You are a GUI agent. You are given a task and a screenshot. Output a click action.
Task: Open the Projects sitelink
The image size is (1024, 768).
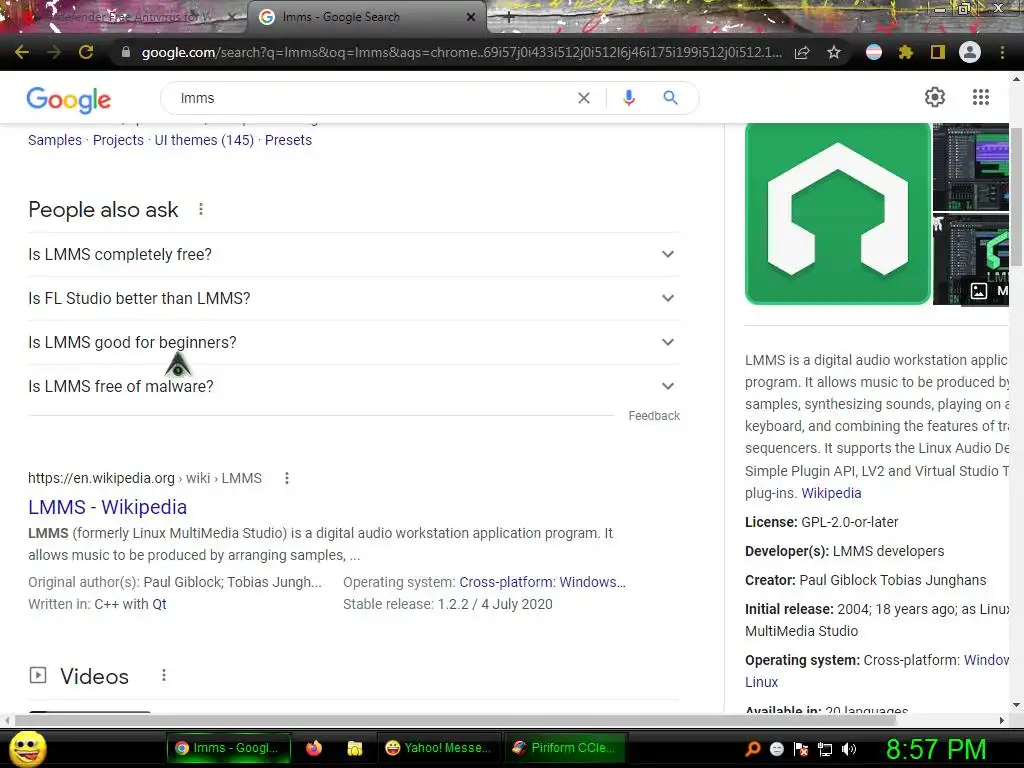pyautogui.click(x=118, y=140)
